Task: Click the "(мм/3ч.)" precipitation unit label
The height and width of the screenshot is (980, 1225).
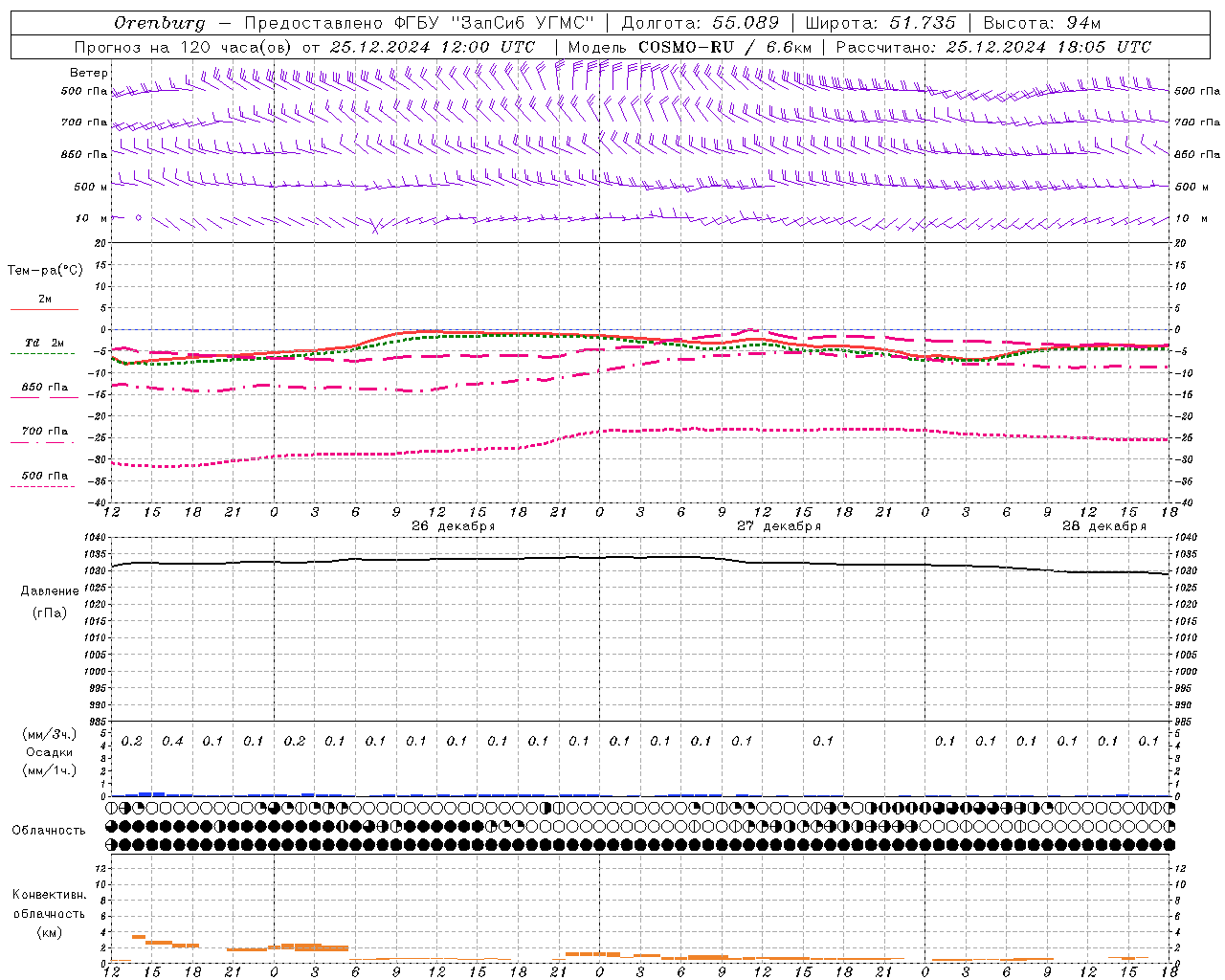Action: (50, 734)
